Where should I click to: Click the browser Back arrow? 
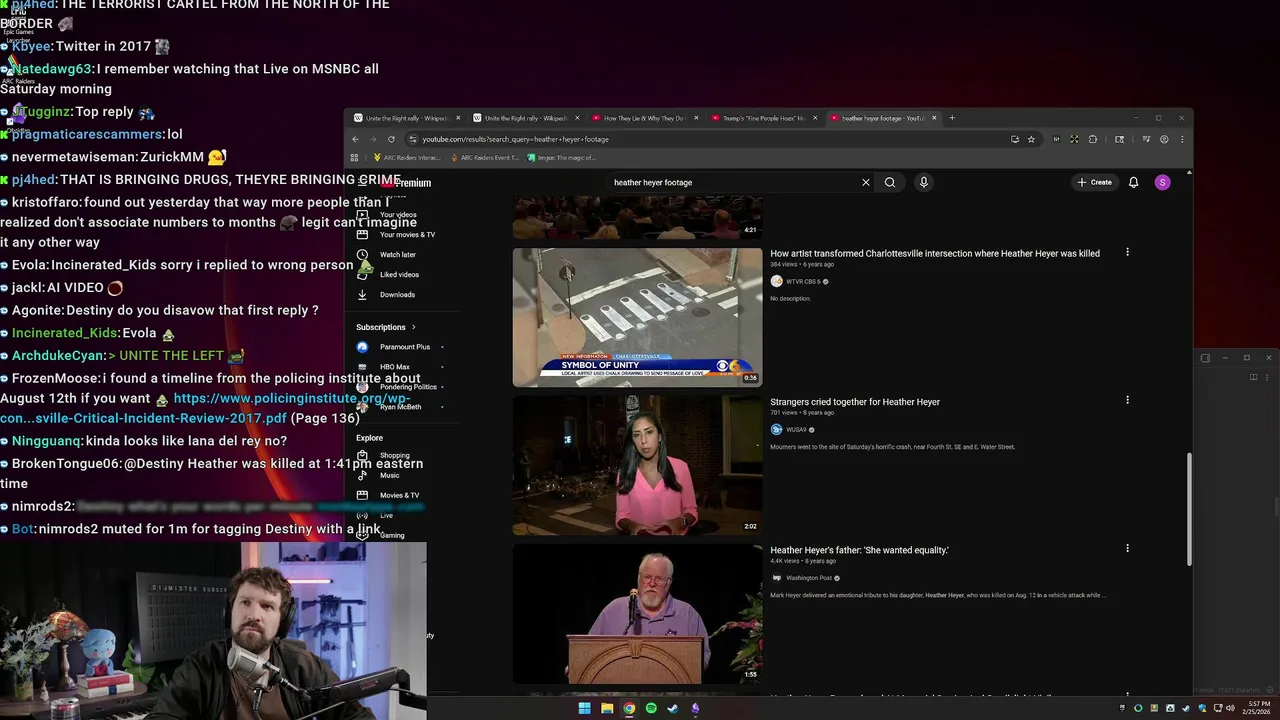click(x=355, y=139)
